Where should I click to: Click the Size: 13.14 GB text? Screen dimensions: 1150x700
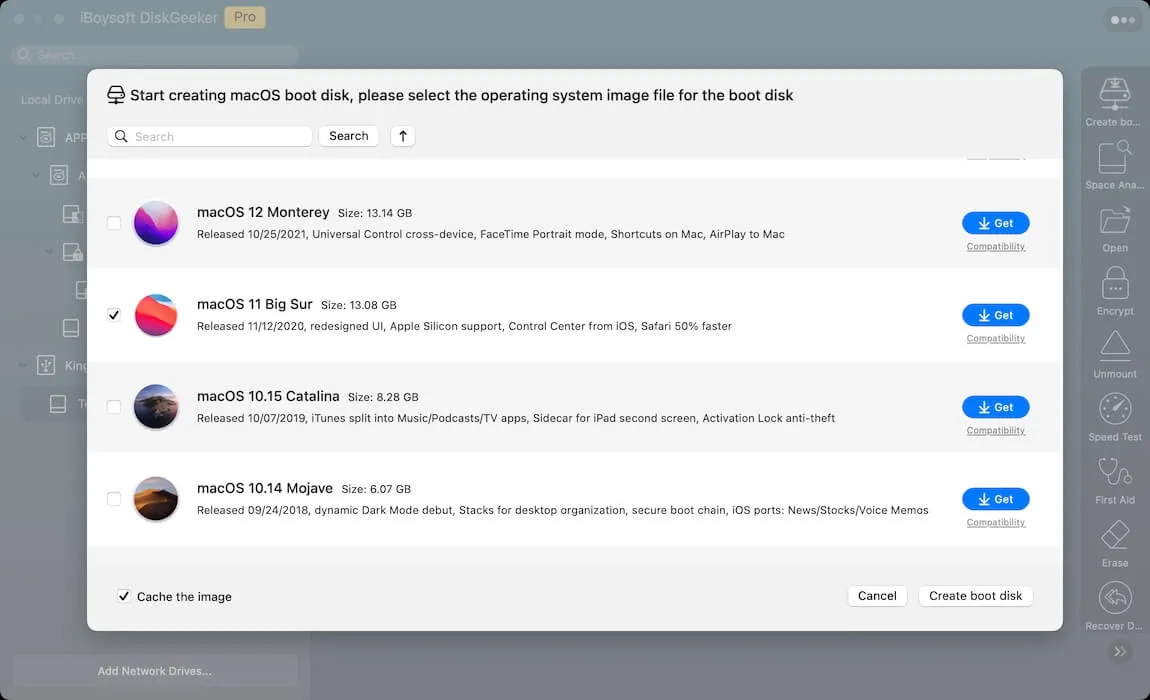[x=375, y=213]
